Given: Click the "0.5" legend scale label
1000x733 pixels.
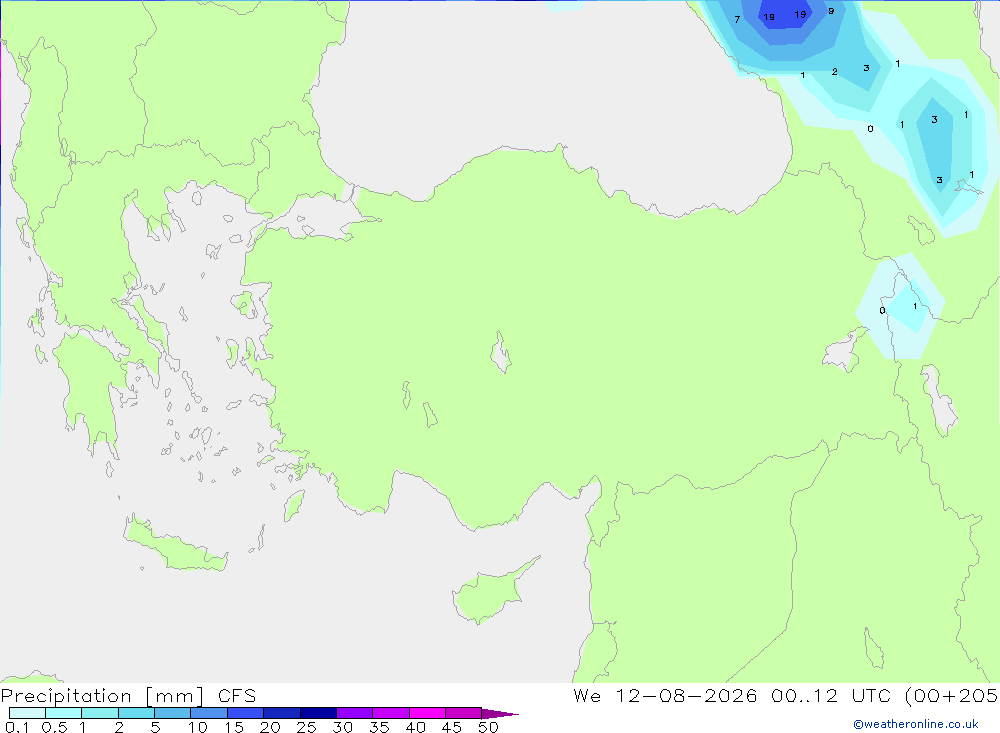Looking at the screenshot, I should (54, 727).
